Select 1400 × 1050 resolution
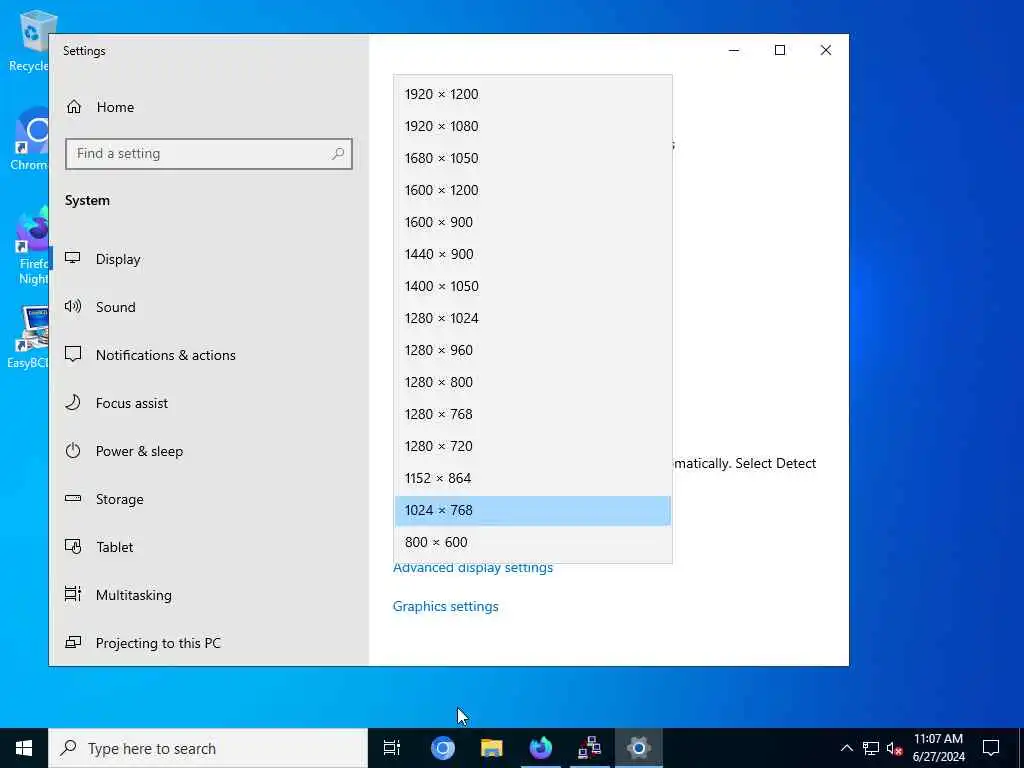Image resolution: width=1024 pixels, height=768 pixels. click(x=532, y=286)
